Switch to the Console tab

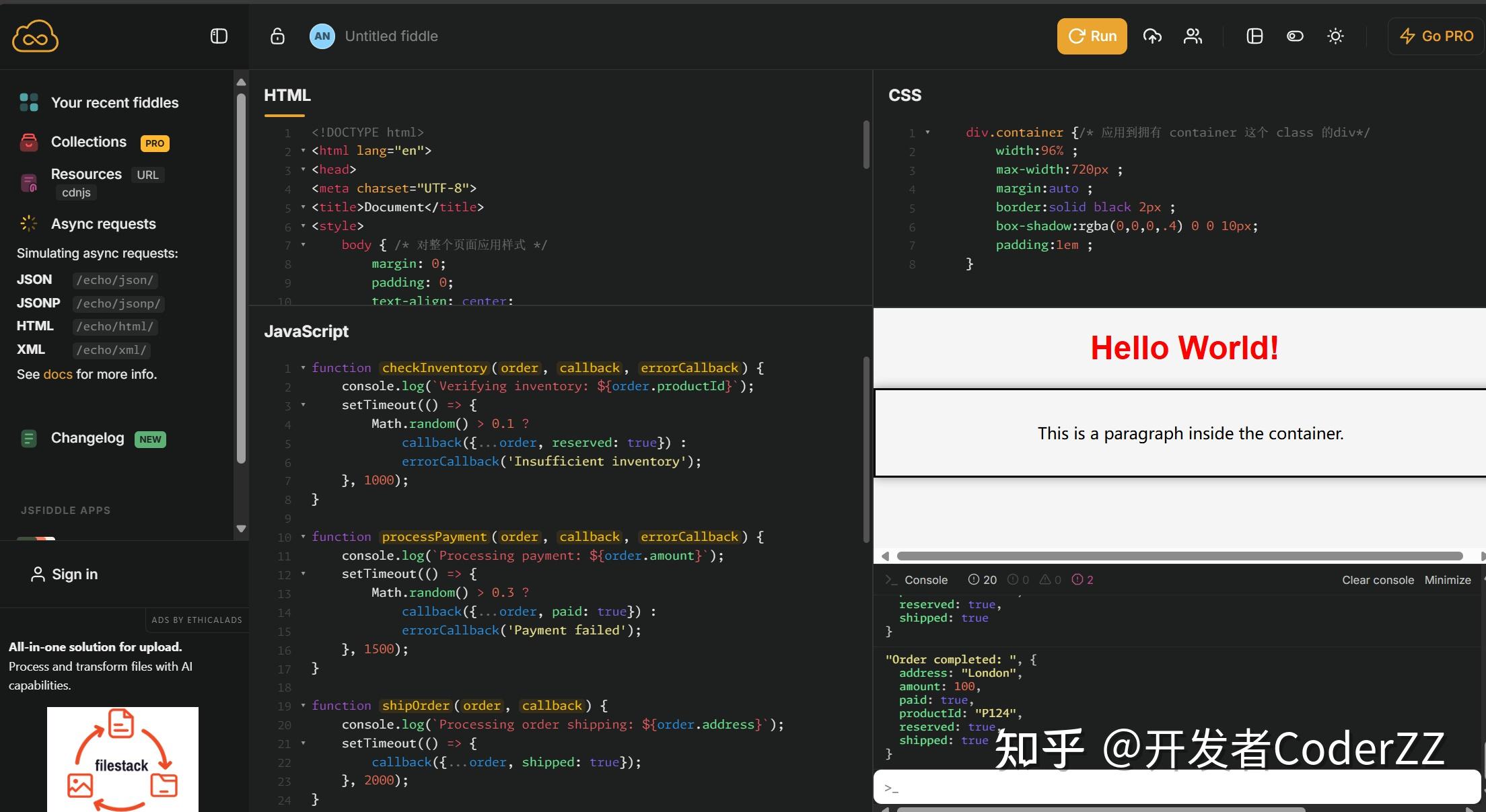click(925, 579)
